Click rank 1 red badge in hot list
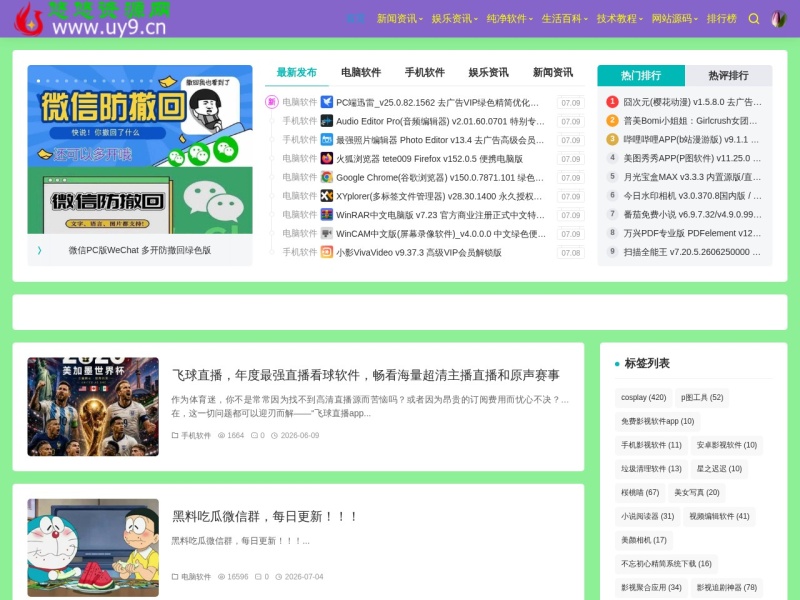The image size is (800, 600). [x=612, y=102]
